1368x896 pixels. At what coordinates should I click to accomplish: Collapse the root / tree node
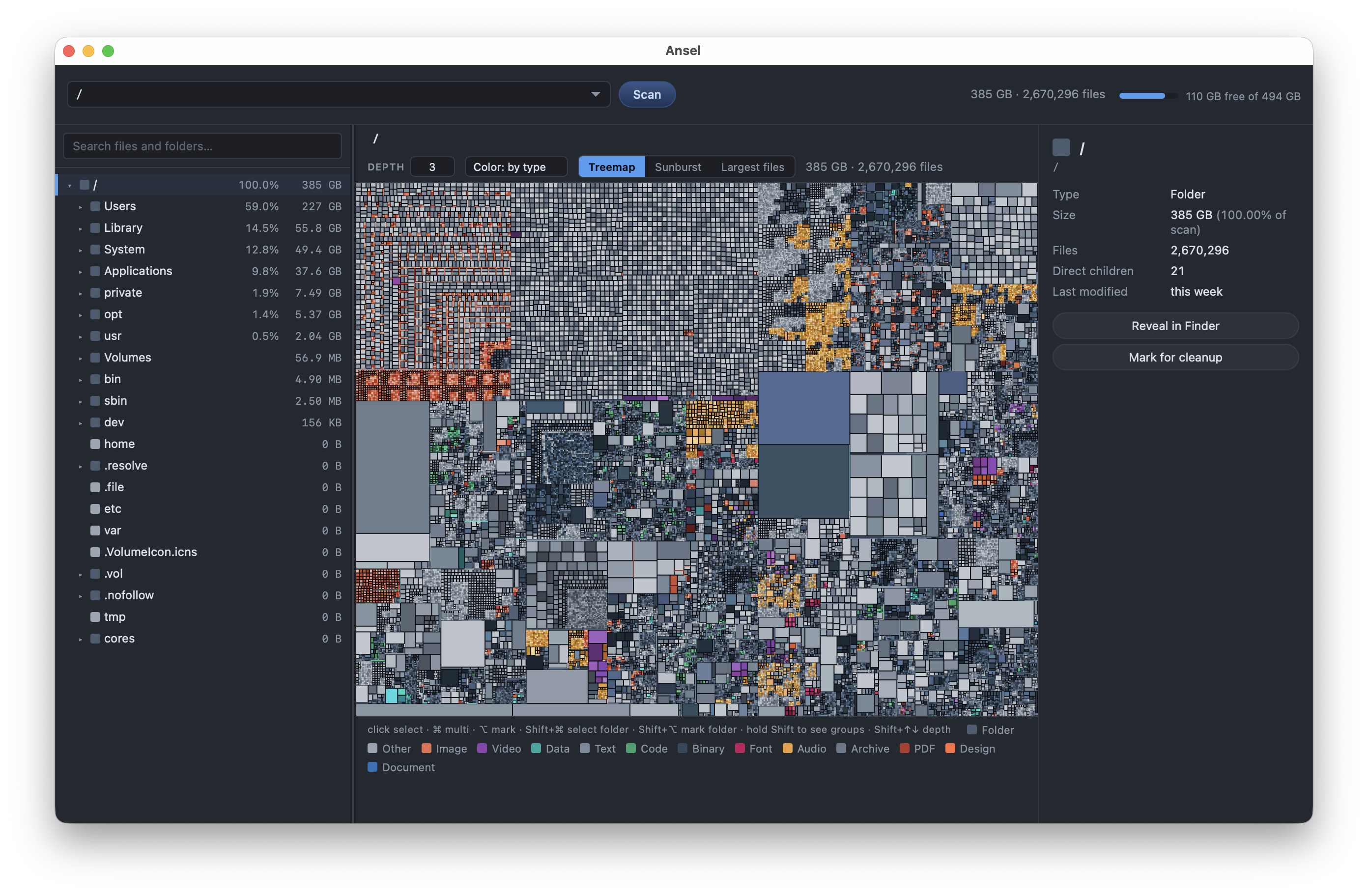(70, 186)
